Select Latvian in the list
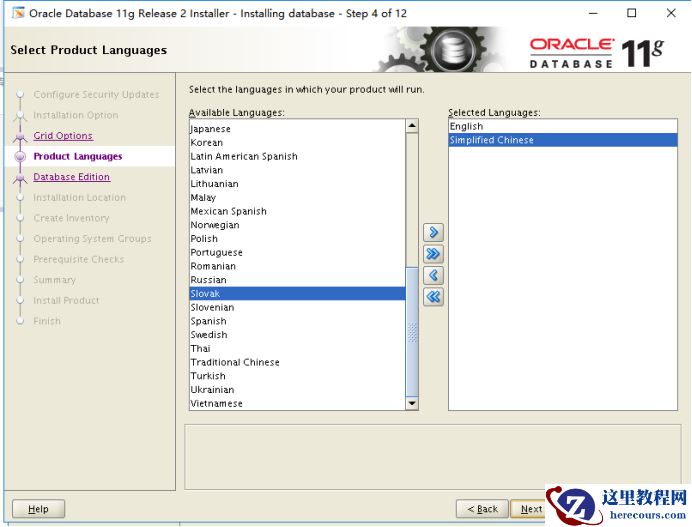This screenshot has height=527, width=692. pos(297,170)
